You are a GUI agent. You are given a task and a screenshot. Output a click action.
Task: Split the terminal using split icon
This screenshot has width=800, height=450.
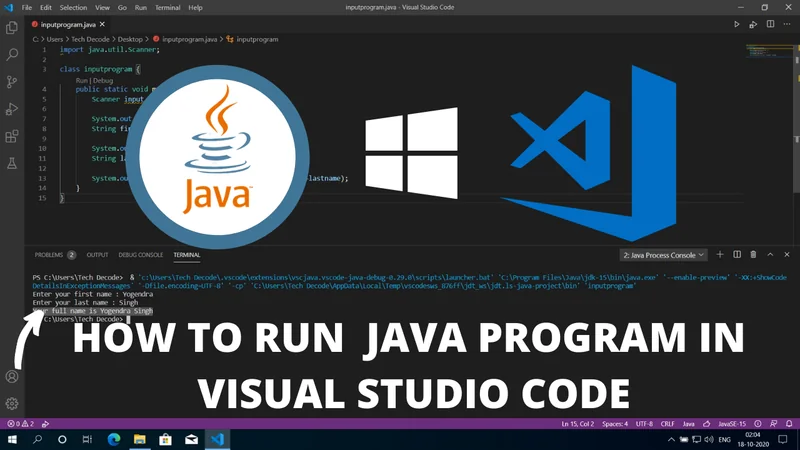[x=737, y=255]
